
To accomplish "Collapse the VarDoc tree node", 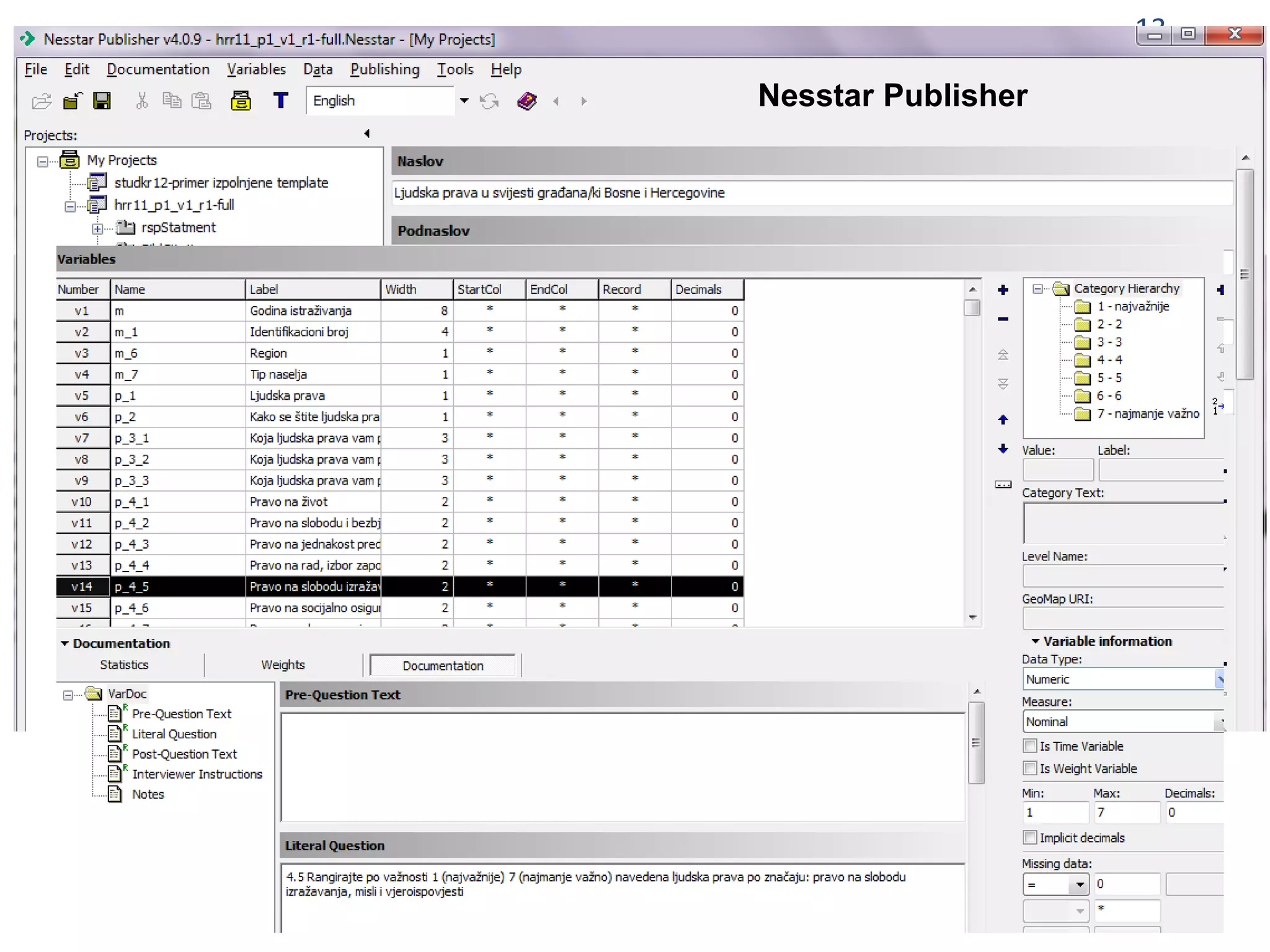I will 68,695.
